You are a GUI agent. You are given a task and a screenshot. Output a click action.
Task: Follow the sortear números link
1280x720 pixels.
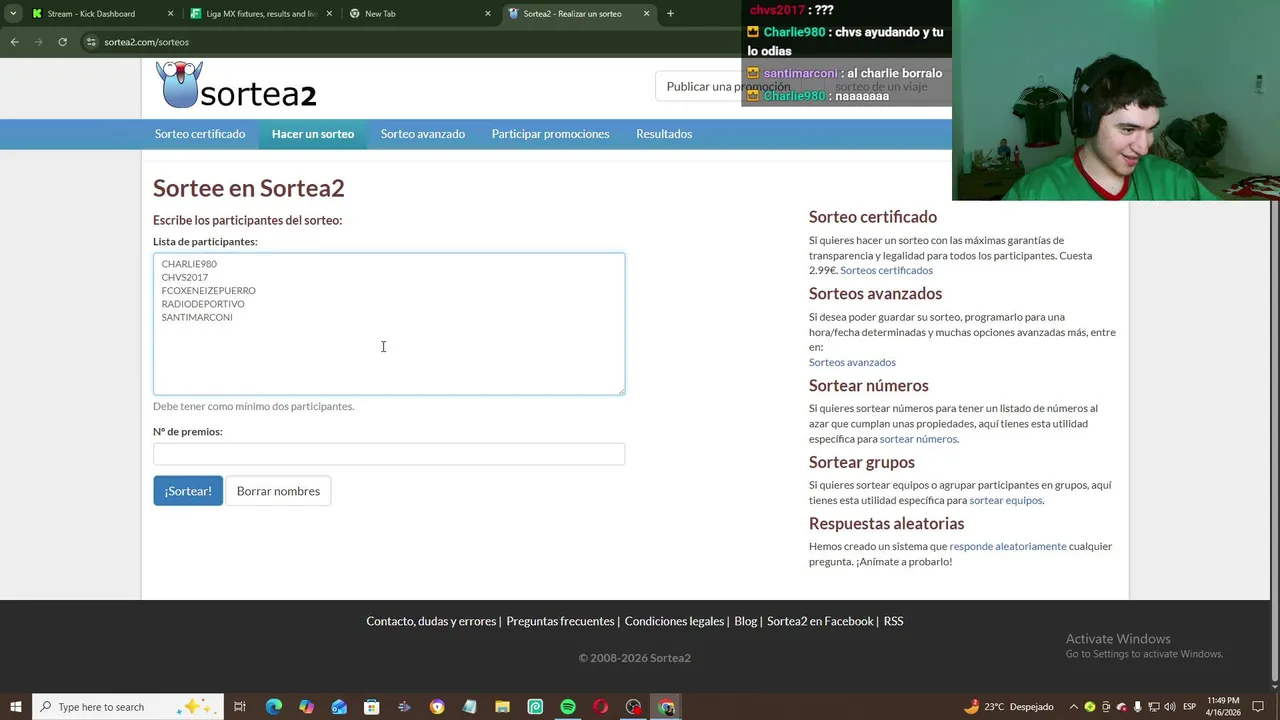pyautogui.click(x=918, y=439)
